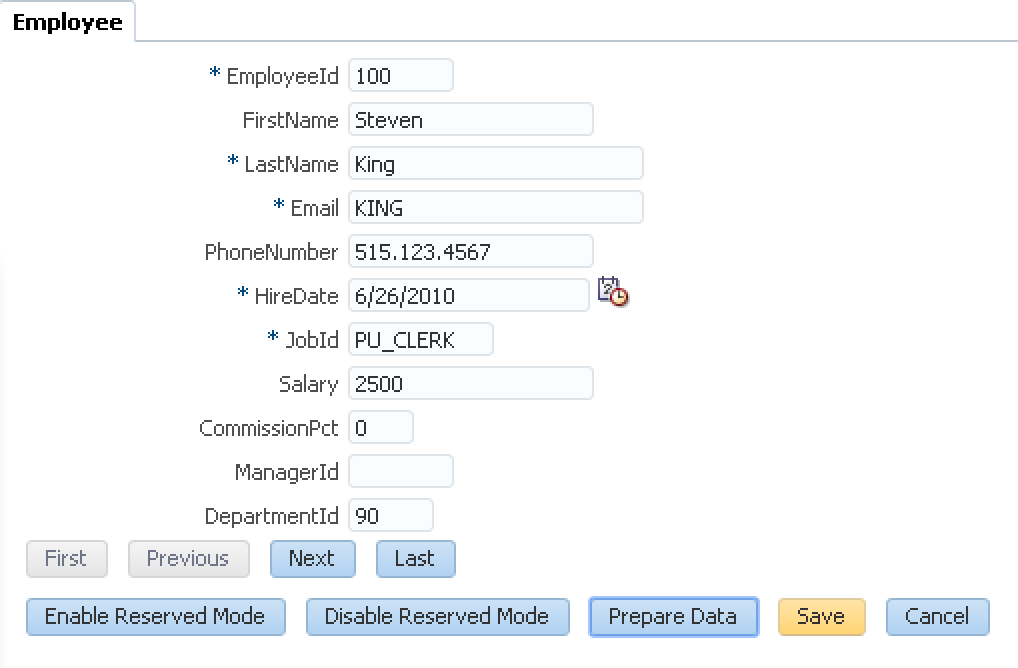
Task: Click the JobId field showing PU_CLERK
Action: pos(421,340)
